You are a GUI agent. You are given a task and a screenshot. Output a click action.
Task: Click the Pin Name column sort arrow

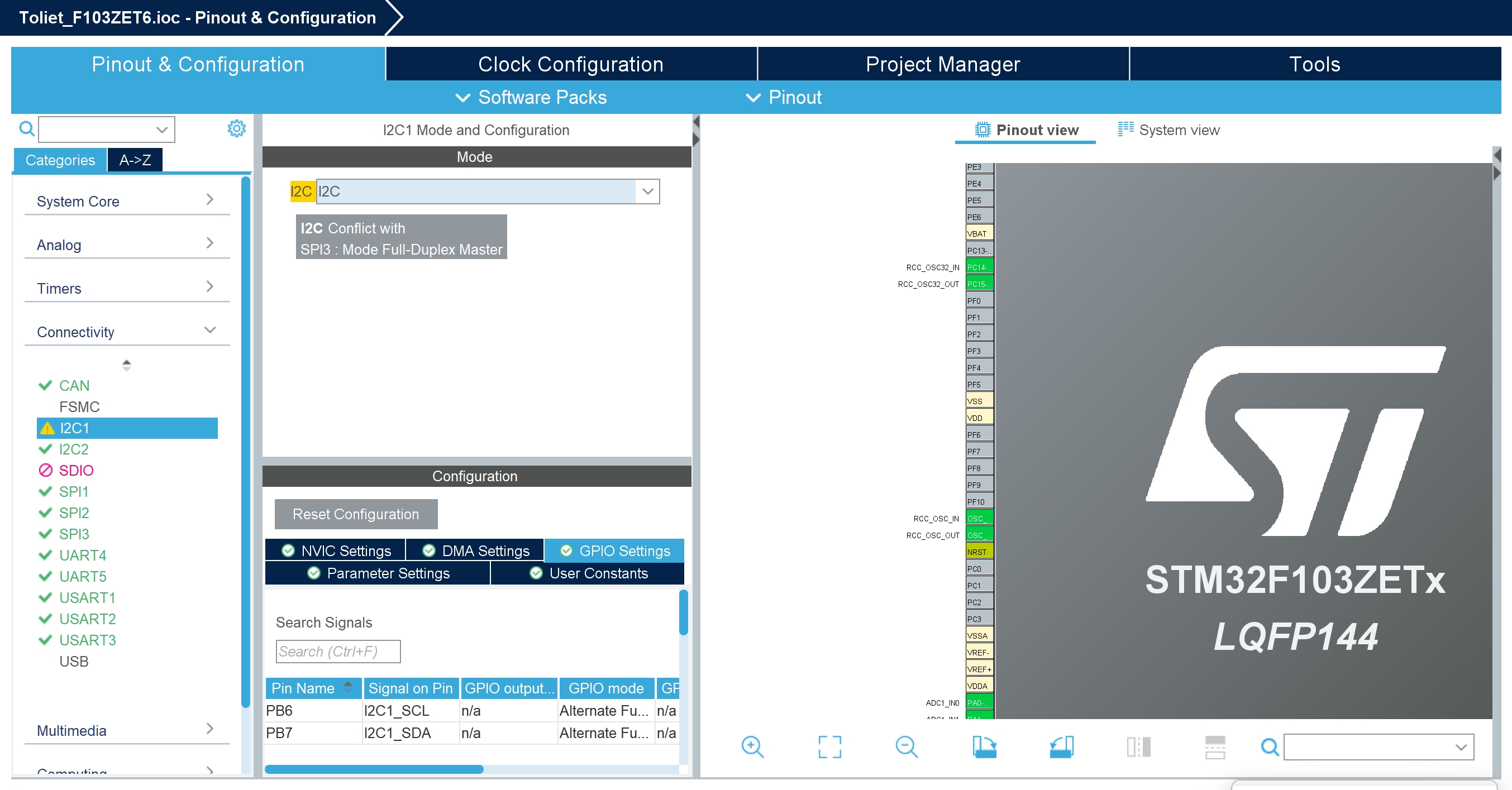click(347, 687)
